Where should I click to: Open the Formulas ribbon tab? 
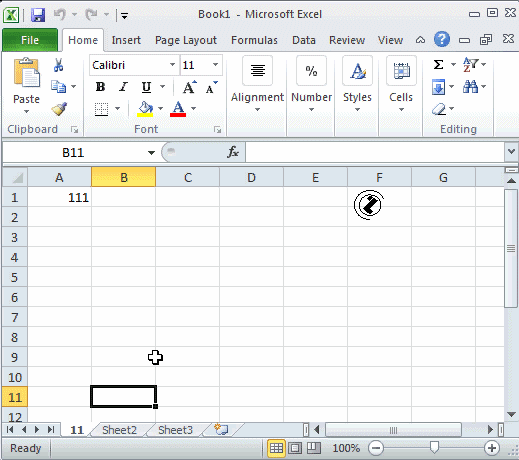[x=254, y=40]
